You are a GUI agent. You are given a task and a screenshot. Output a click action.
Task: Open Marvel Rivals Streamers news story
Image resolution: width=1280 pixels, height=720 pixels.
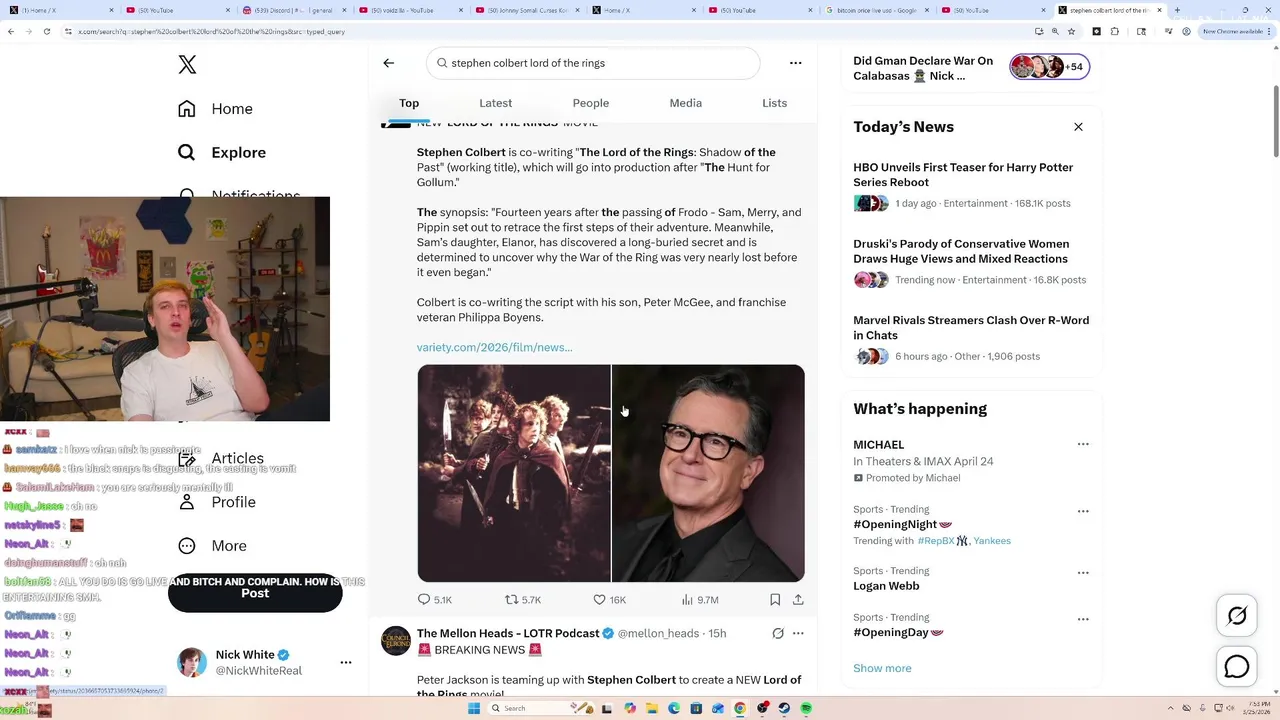tap(971, 338)
